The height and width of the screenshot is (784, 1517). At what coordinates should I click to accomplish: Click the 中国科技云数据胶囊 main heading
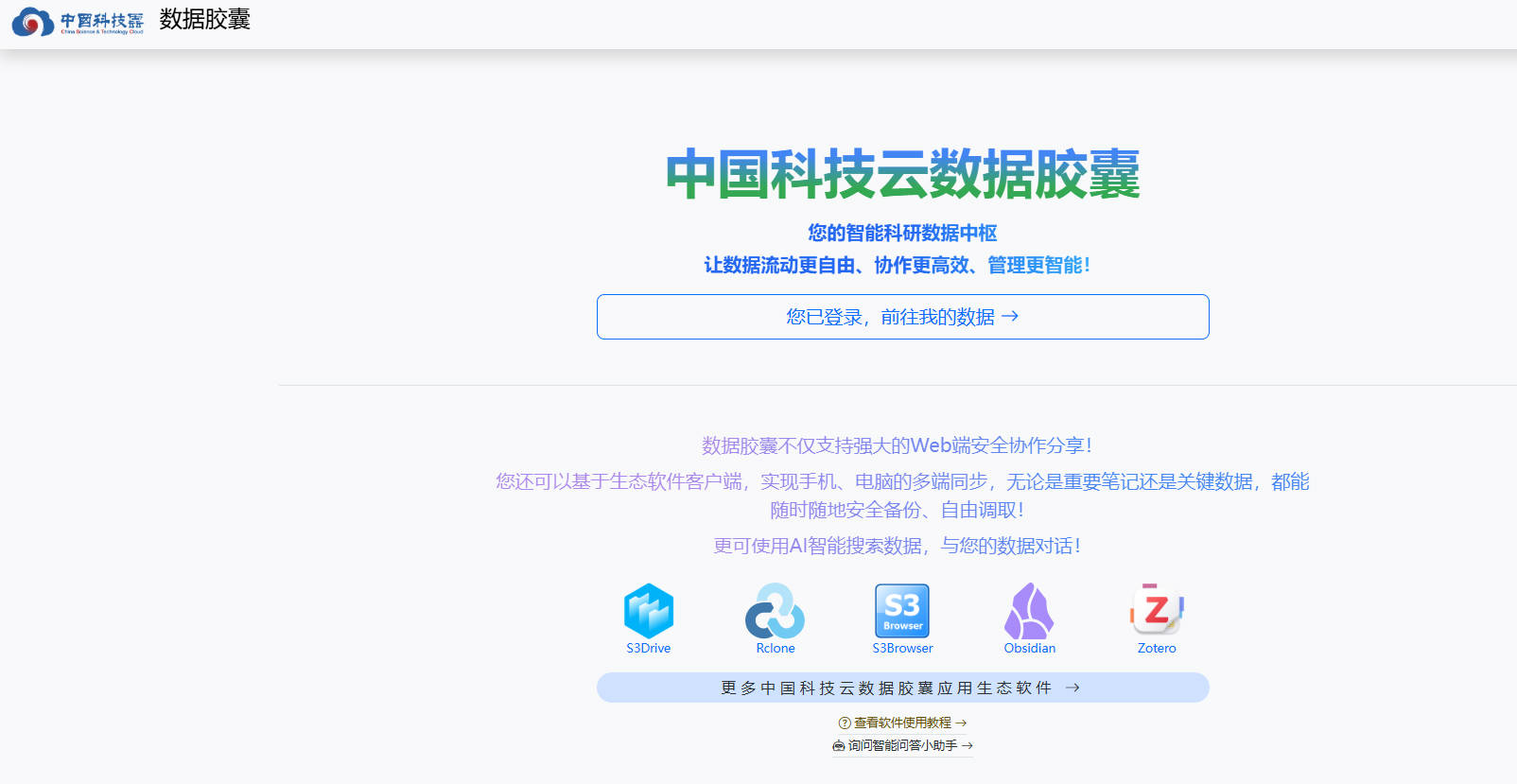point(902,174)
